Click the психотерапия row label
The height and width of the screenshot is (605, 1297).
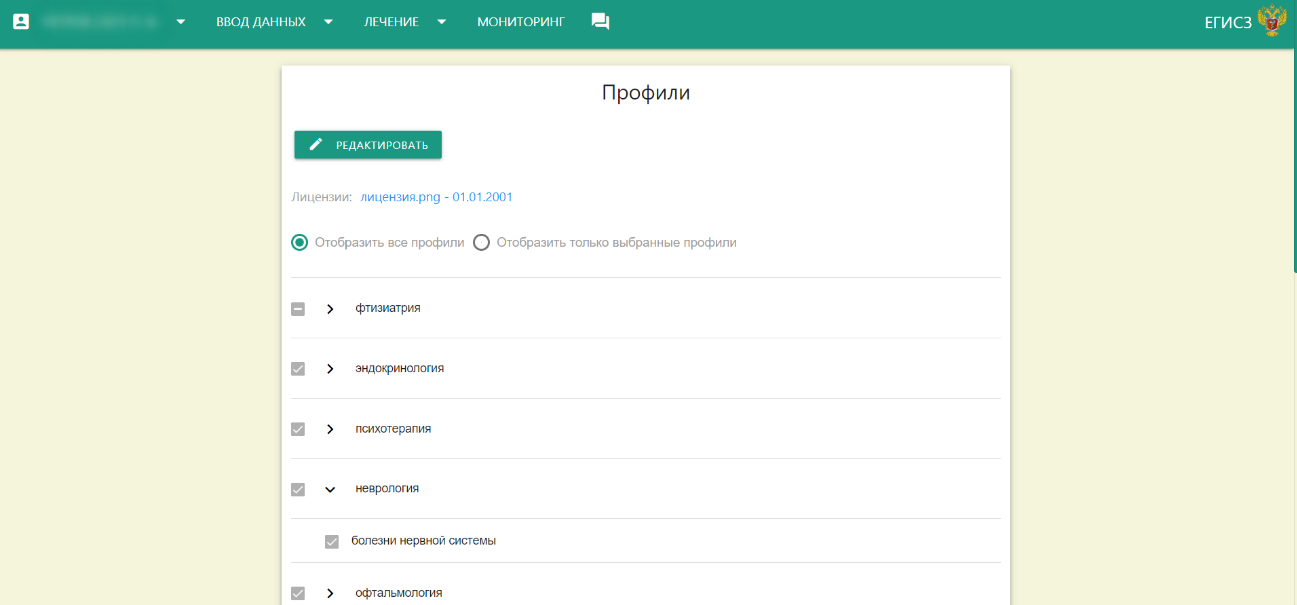[x=393, y=428]
